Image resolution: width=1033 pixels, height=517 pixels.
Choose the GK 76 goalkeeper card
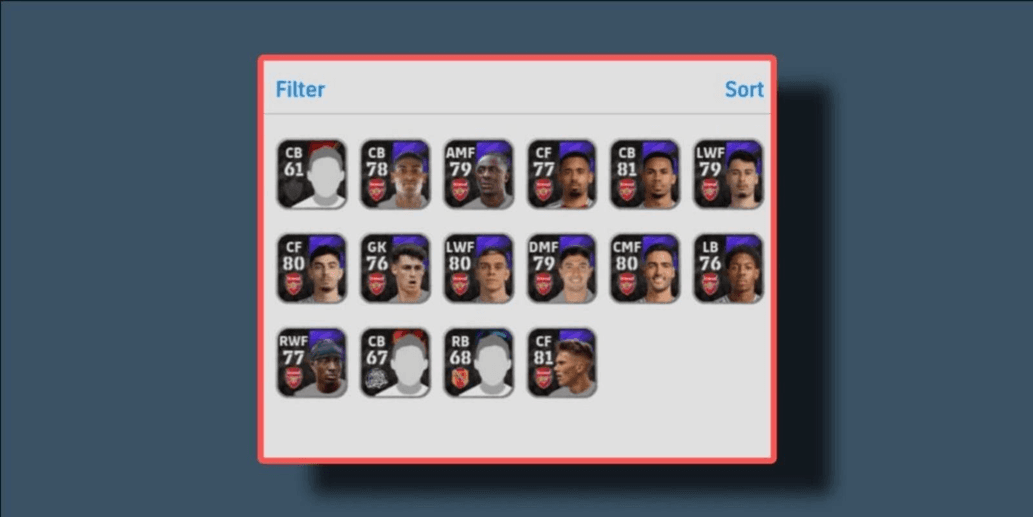click(395, 269)
